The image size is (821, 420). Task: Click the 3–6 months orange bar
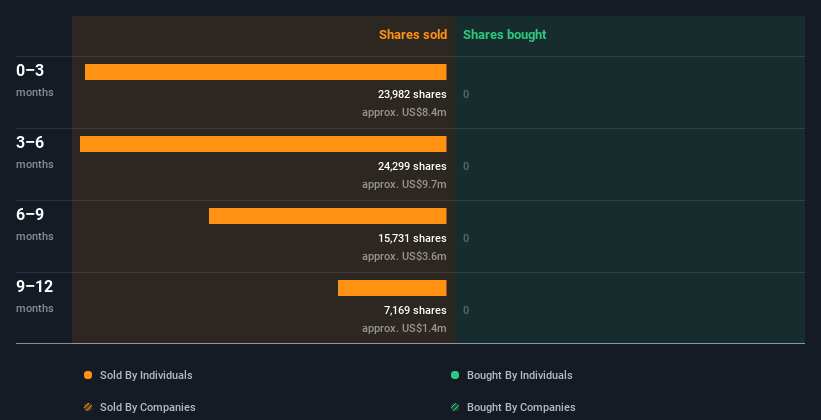tap(263, 144)
